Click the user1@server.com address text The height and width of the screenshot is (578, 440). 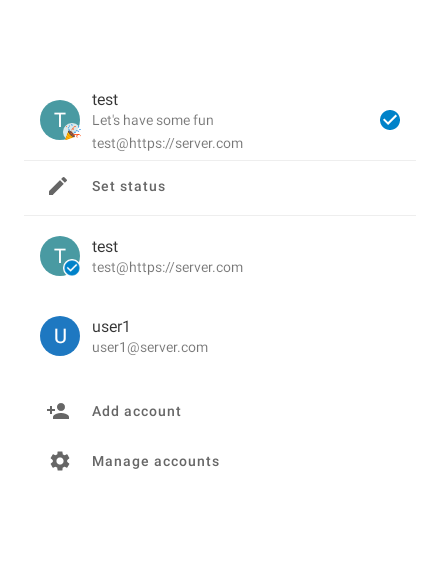click(x=150, y=348)
